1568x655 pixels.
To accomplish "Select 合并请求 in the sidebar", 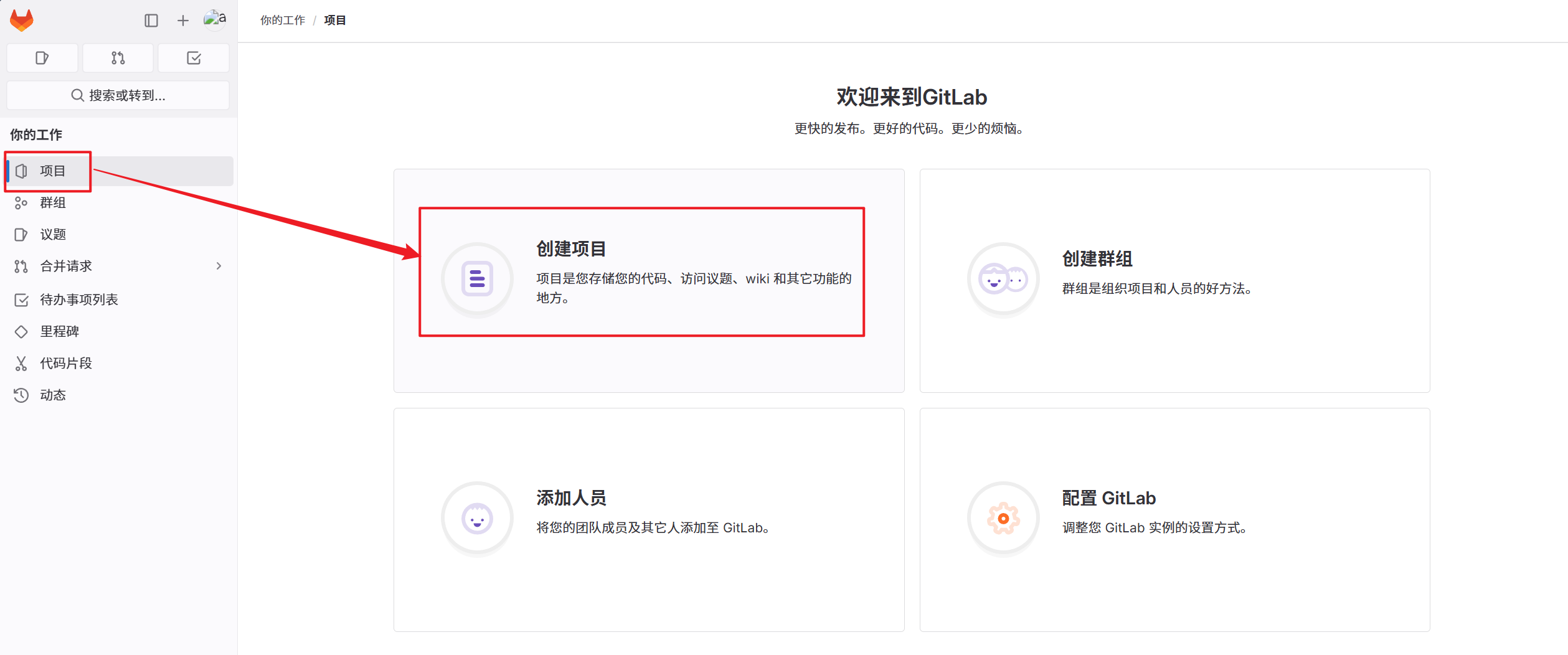I will tap(120, 266).
